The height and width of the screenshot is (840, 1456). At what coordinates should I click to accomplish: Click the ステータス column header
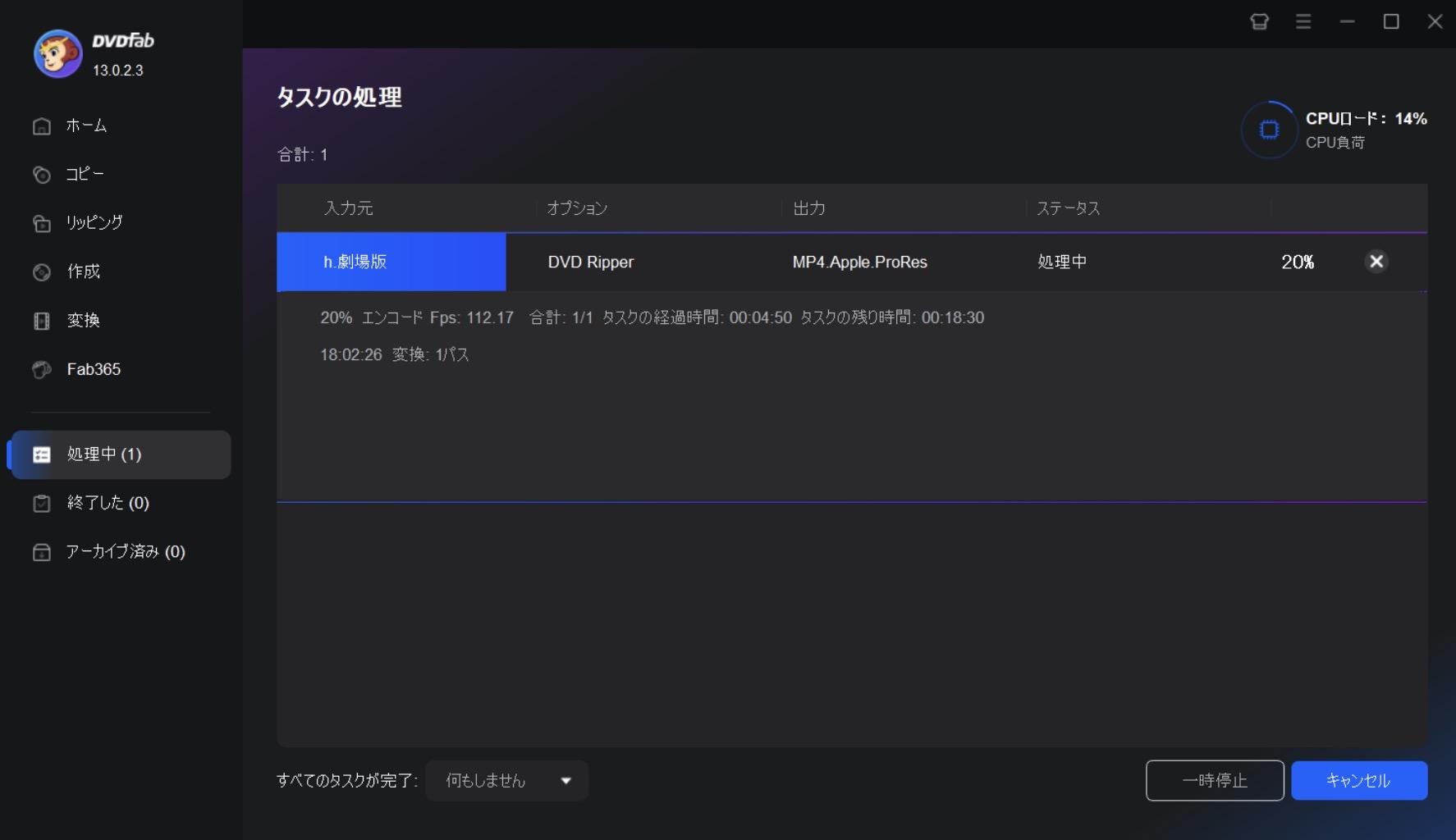[1068, 208]
